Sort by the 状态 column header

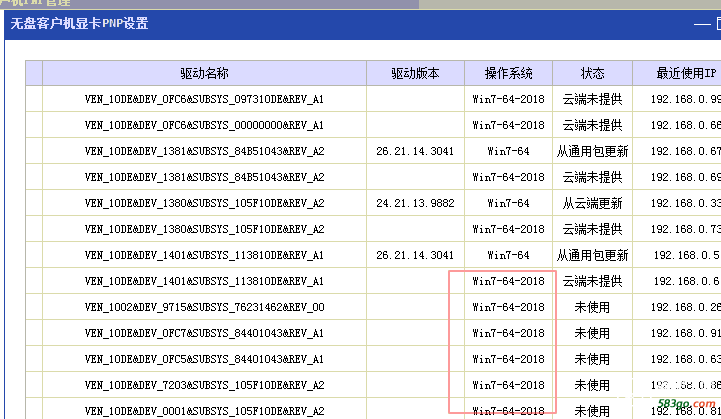point(592,73)
